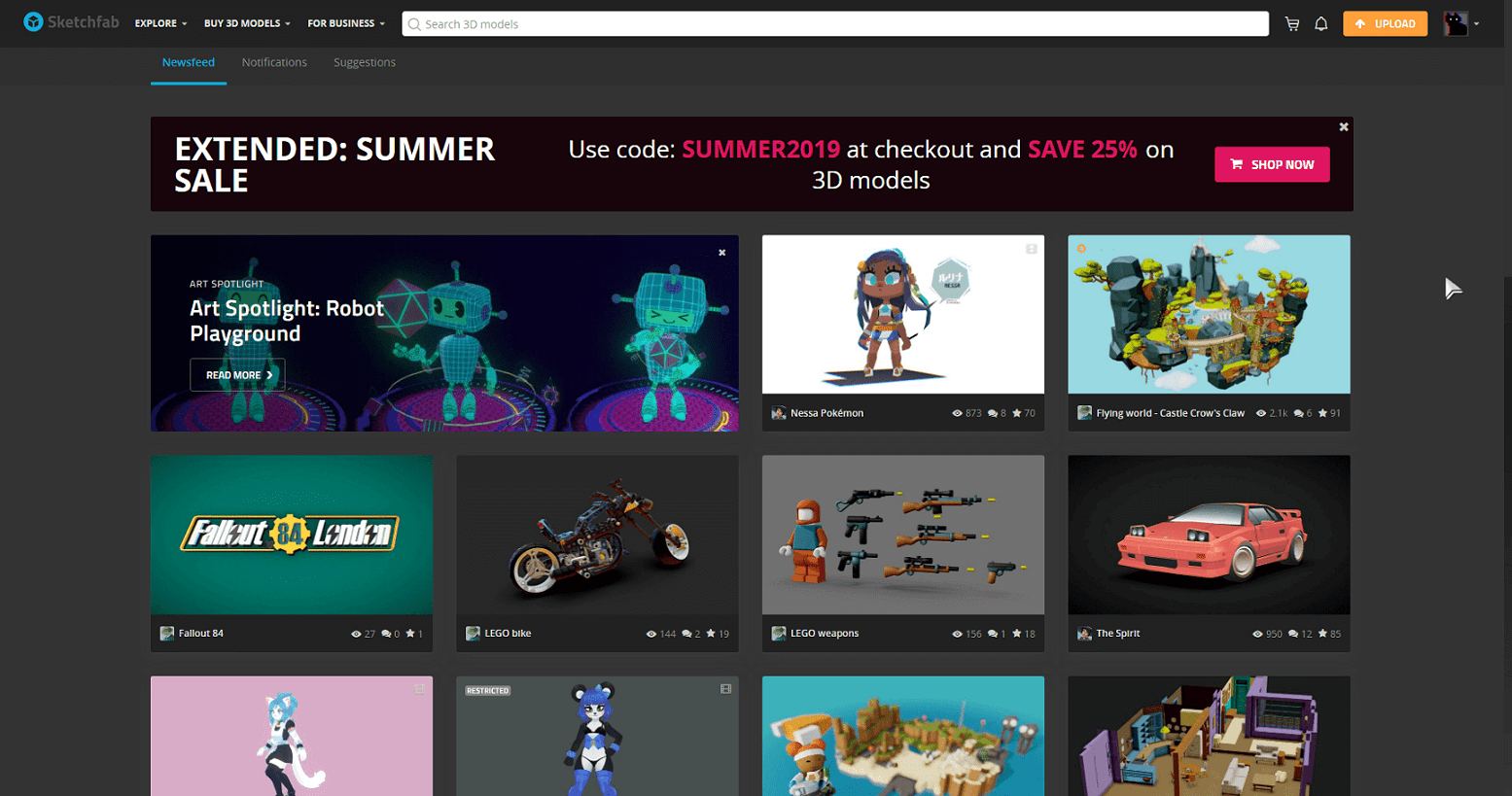Click the author avatar beside LEGO weapons
1512x796 pixels.
779,634
